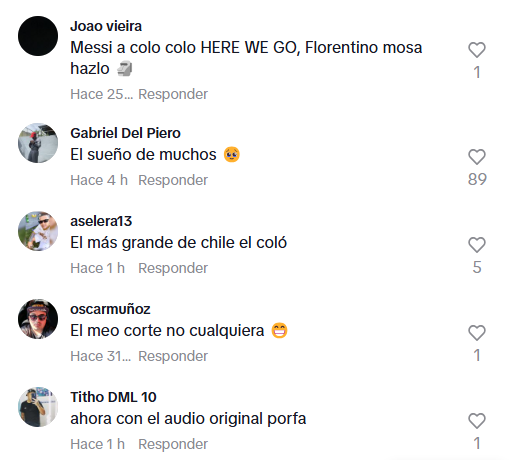The height and width of the screenshot is (460, 511).
Task: Visit Gabriel Del Piero's profile name
Action: (x=125, y=133)
